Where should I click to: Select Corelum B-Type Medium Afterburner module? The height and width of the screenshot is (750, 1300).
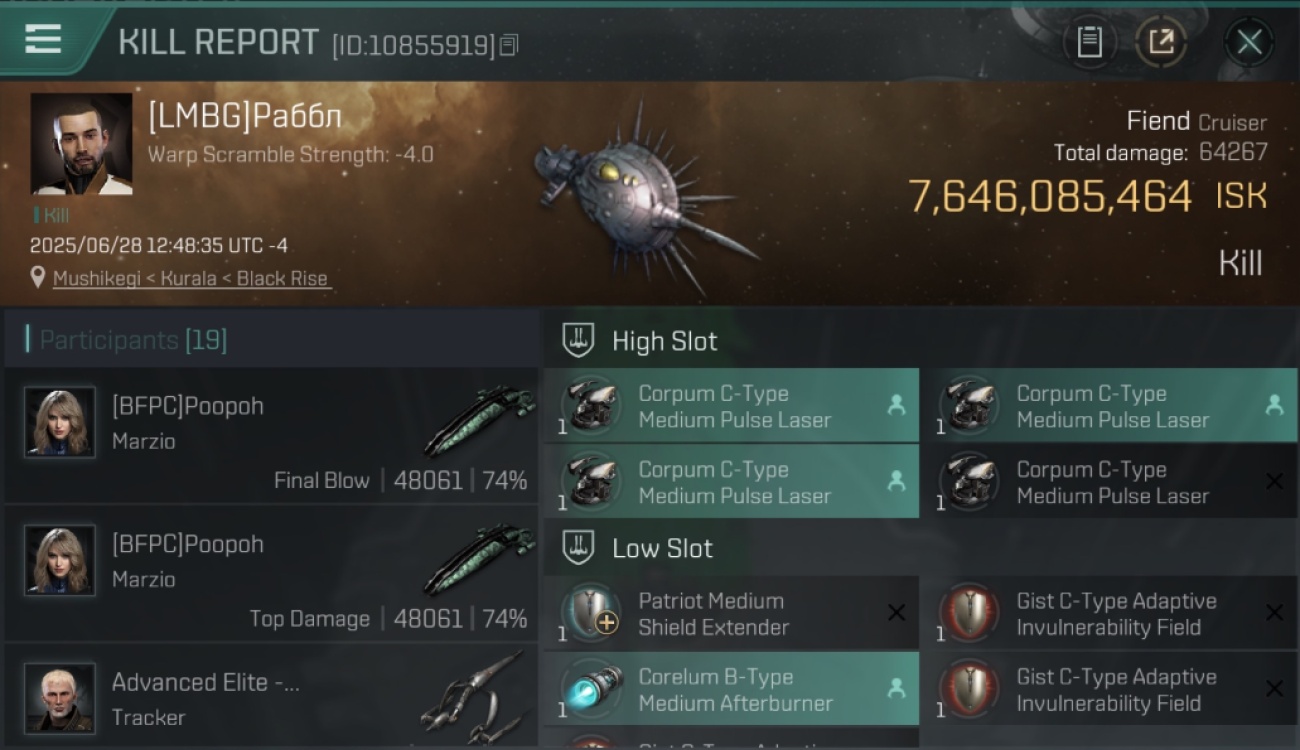click(731, 690)
